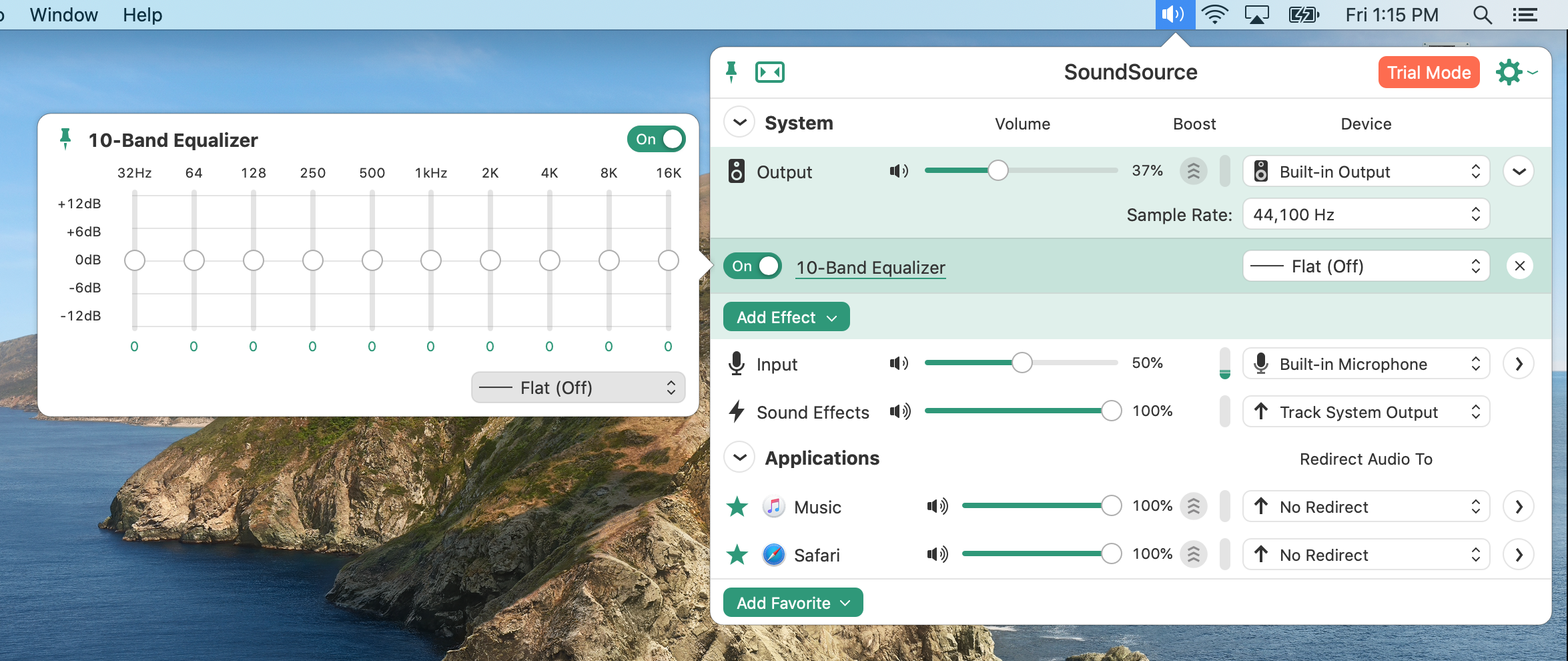Click the SoundSource speaker menu bar icon
The height and width of the screenshot is (661, 1568).
pyautogui.click(x=1174, y=15)
